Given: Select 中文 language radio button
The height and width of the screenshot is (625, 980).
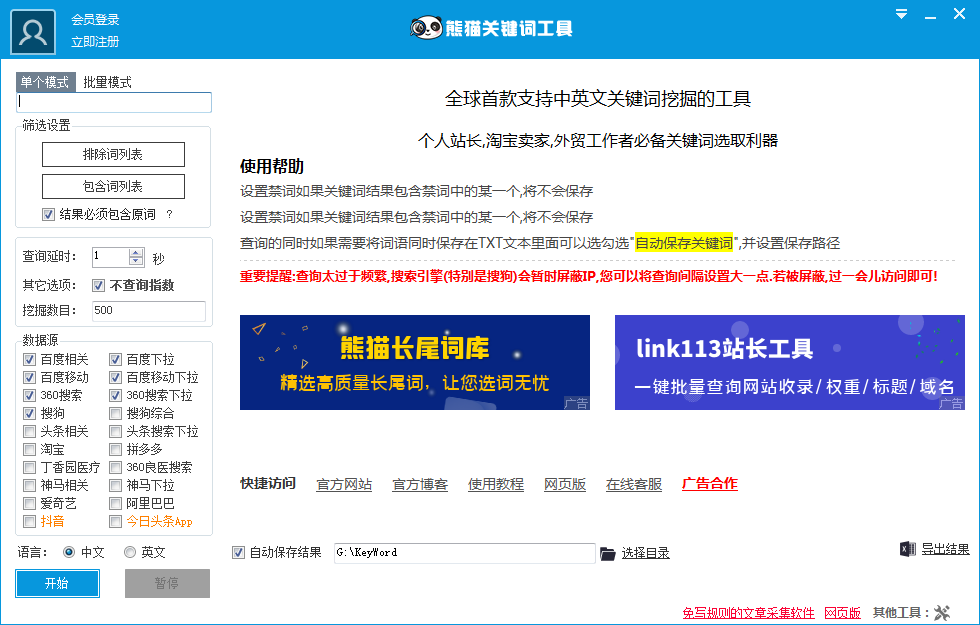Looking at the screenshot, I should (69, 552).
